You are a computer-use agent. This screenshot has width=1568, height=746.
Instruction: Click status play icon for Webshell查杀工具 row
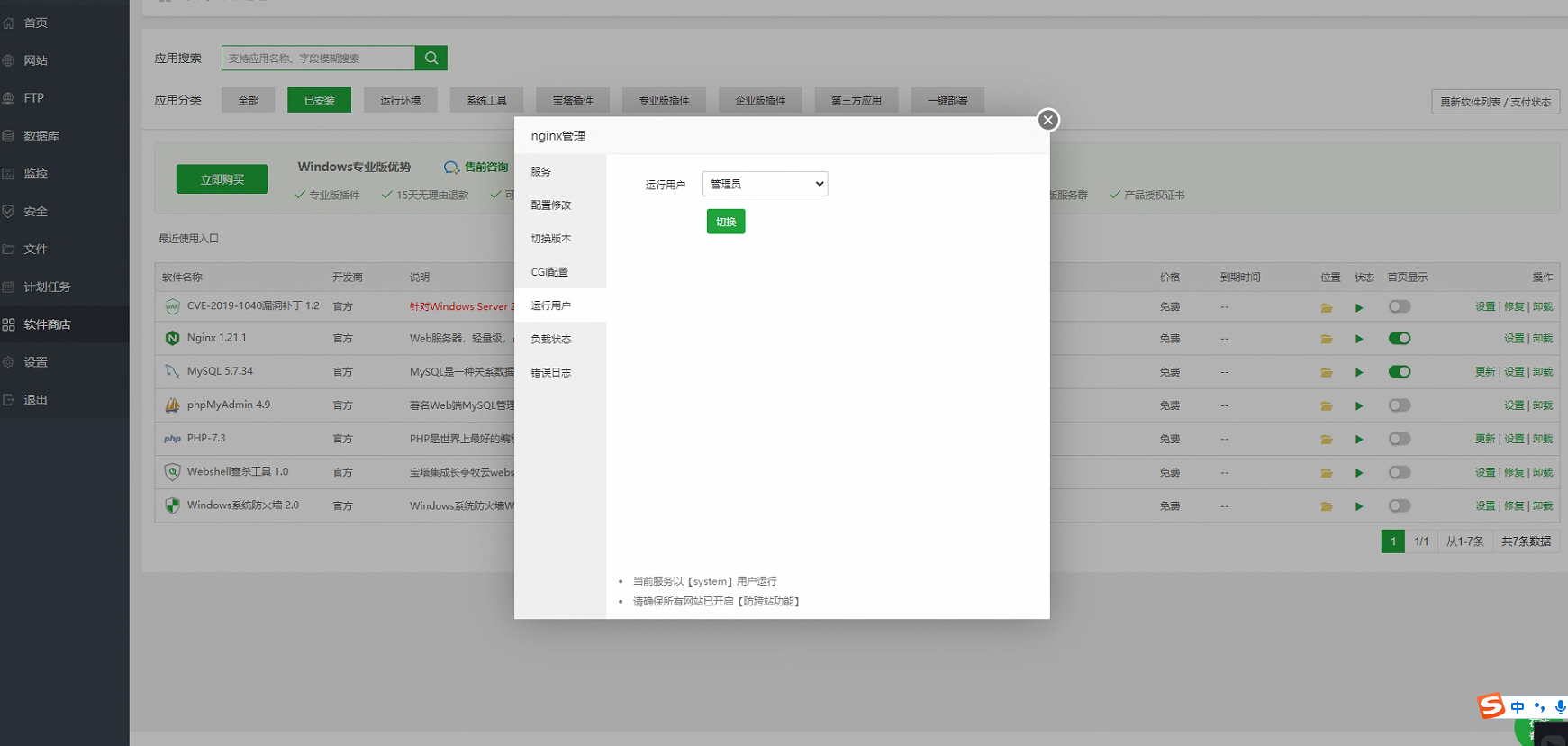(x=1359, y=473)
